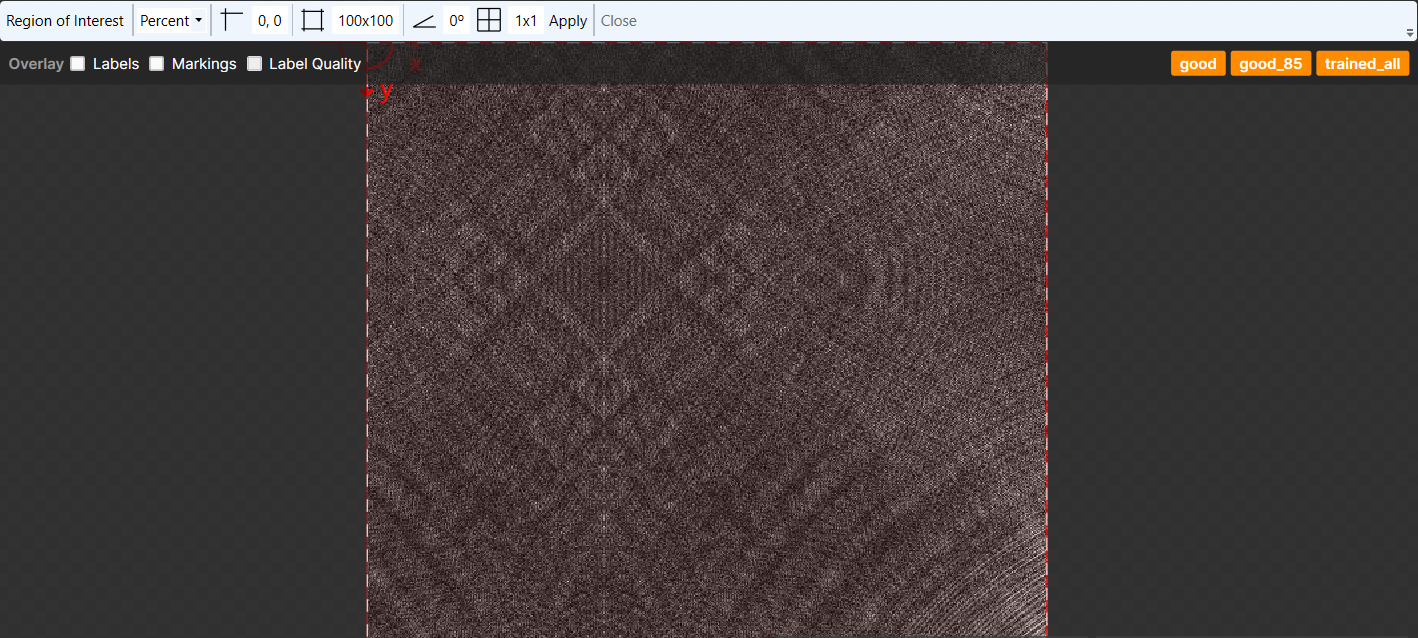Open the Percent units dropdown
This screenshot has width=1418, height=638.
click(171, 20)
